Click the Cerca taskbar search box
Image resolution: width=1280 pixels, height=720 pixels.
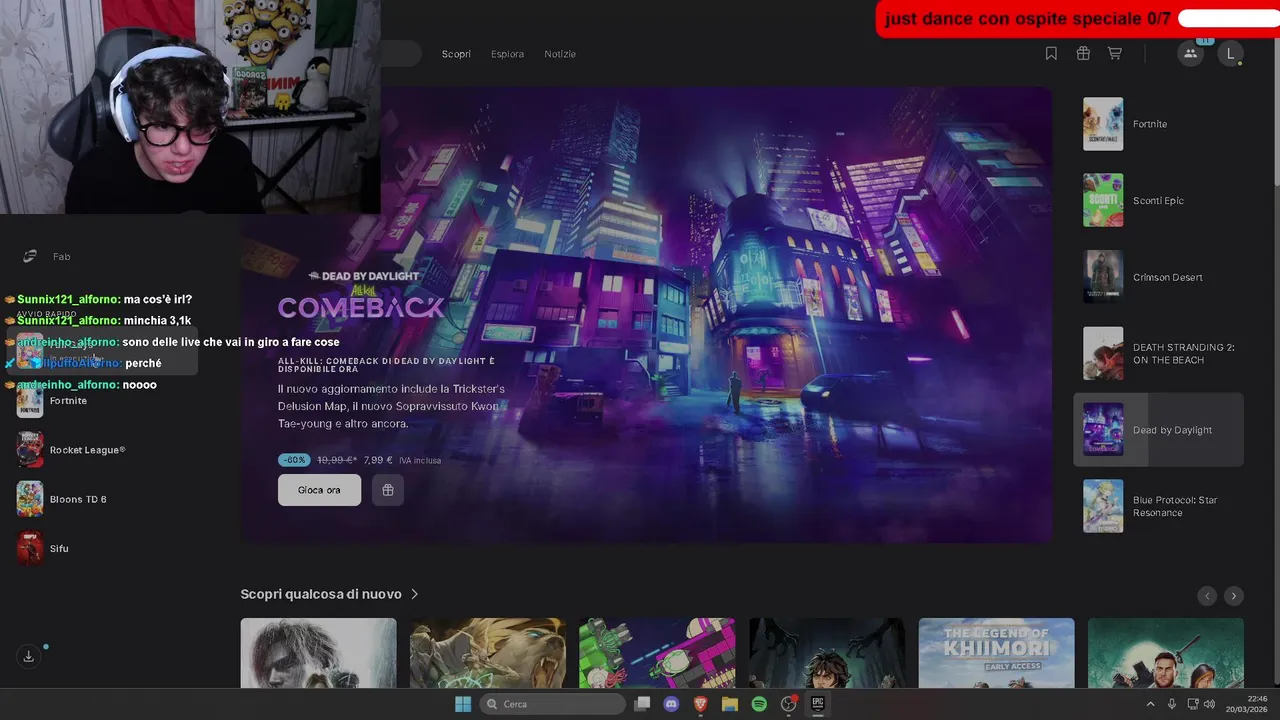coord(553,704)
